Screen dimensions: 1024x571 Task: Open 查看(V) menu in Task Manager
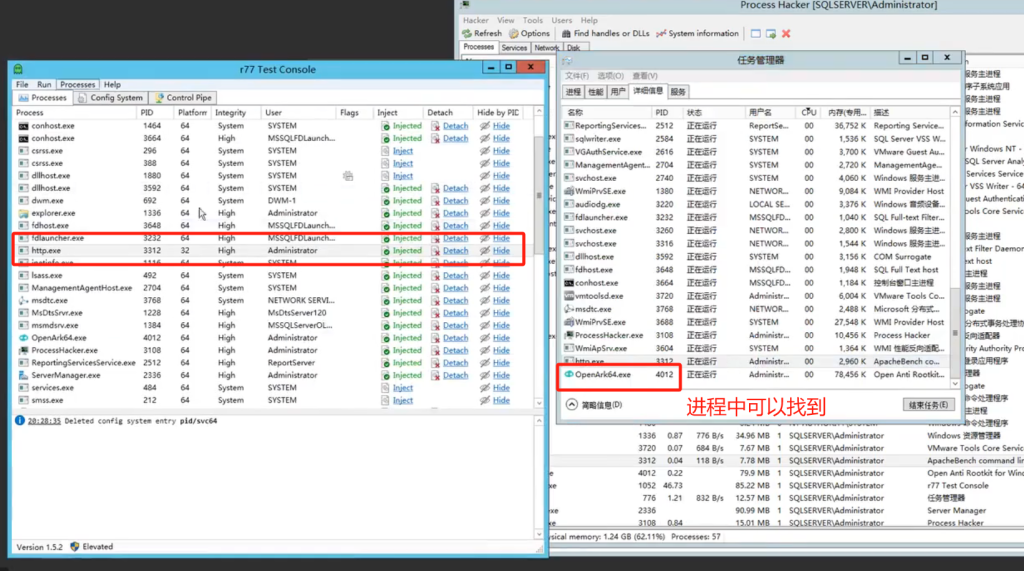click(645, 76)
